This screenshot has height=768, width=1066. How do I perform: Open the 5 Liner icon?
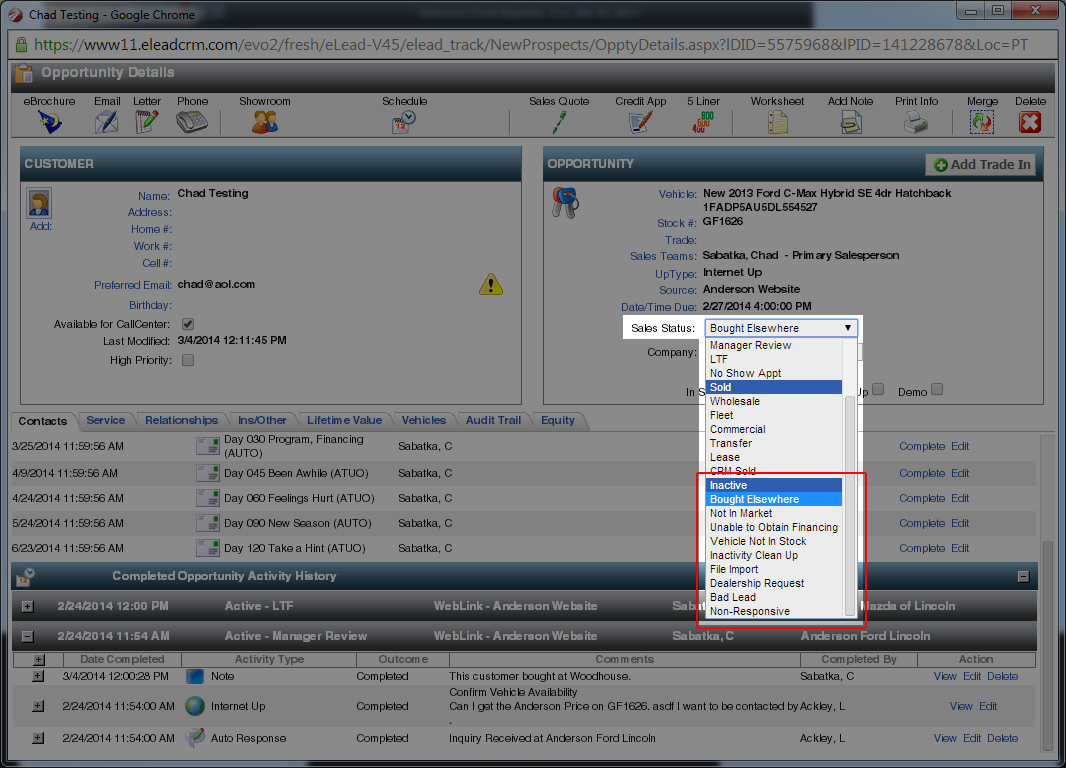pos(703,122)
